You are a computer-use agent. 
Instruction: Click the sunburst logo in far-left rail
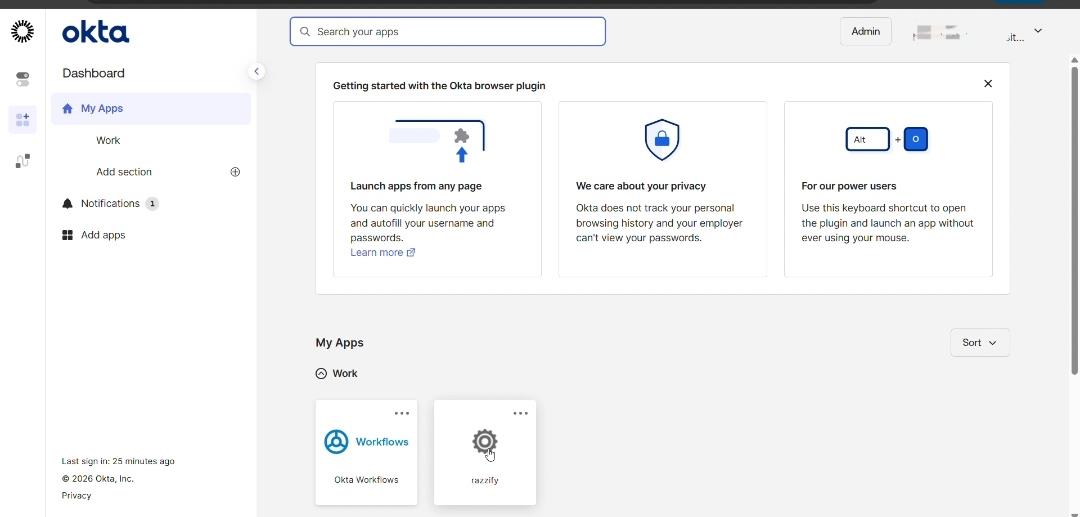click(22, 31)
